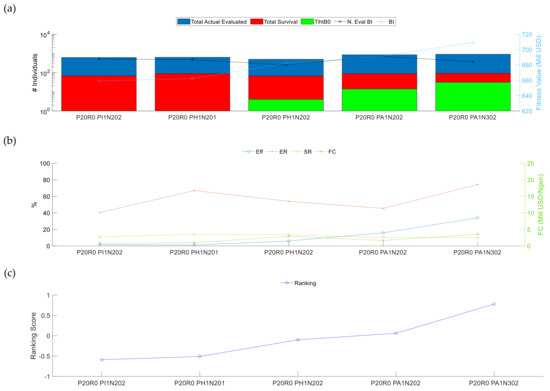Click the FC legend entry in chart (b)

326,151
